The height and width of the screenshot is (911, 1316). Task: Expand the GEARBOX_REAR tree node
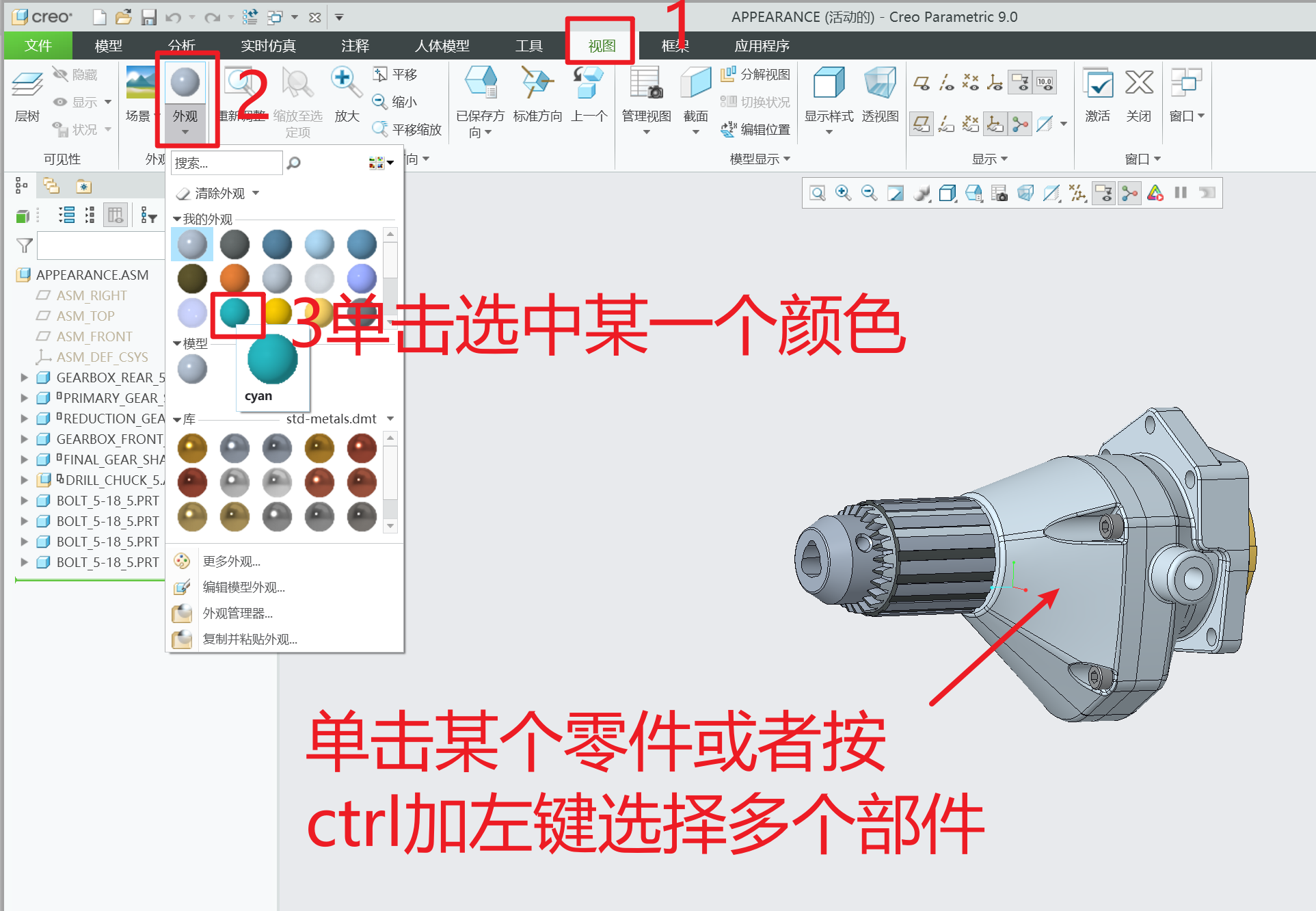[25, 378]
